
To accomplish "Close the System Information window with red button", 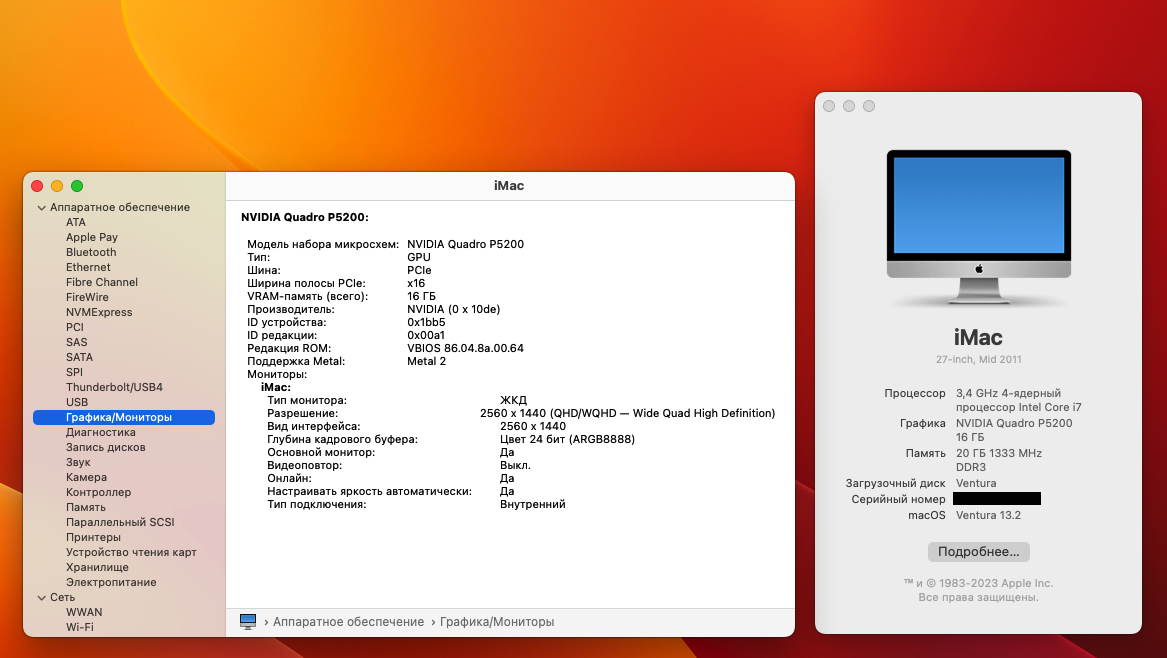I will (37, 186).
